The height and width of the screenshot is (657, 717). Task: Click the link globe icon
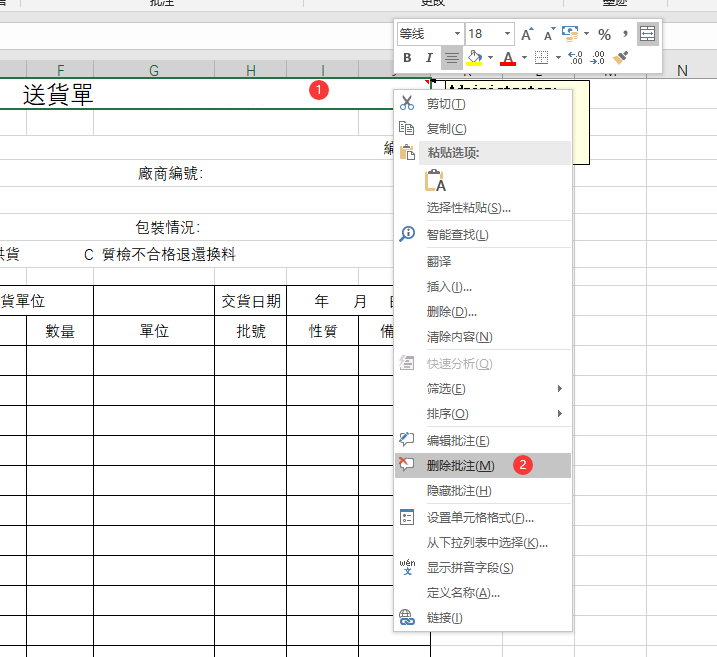tap(407, 617)
